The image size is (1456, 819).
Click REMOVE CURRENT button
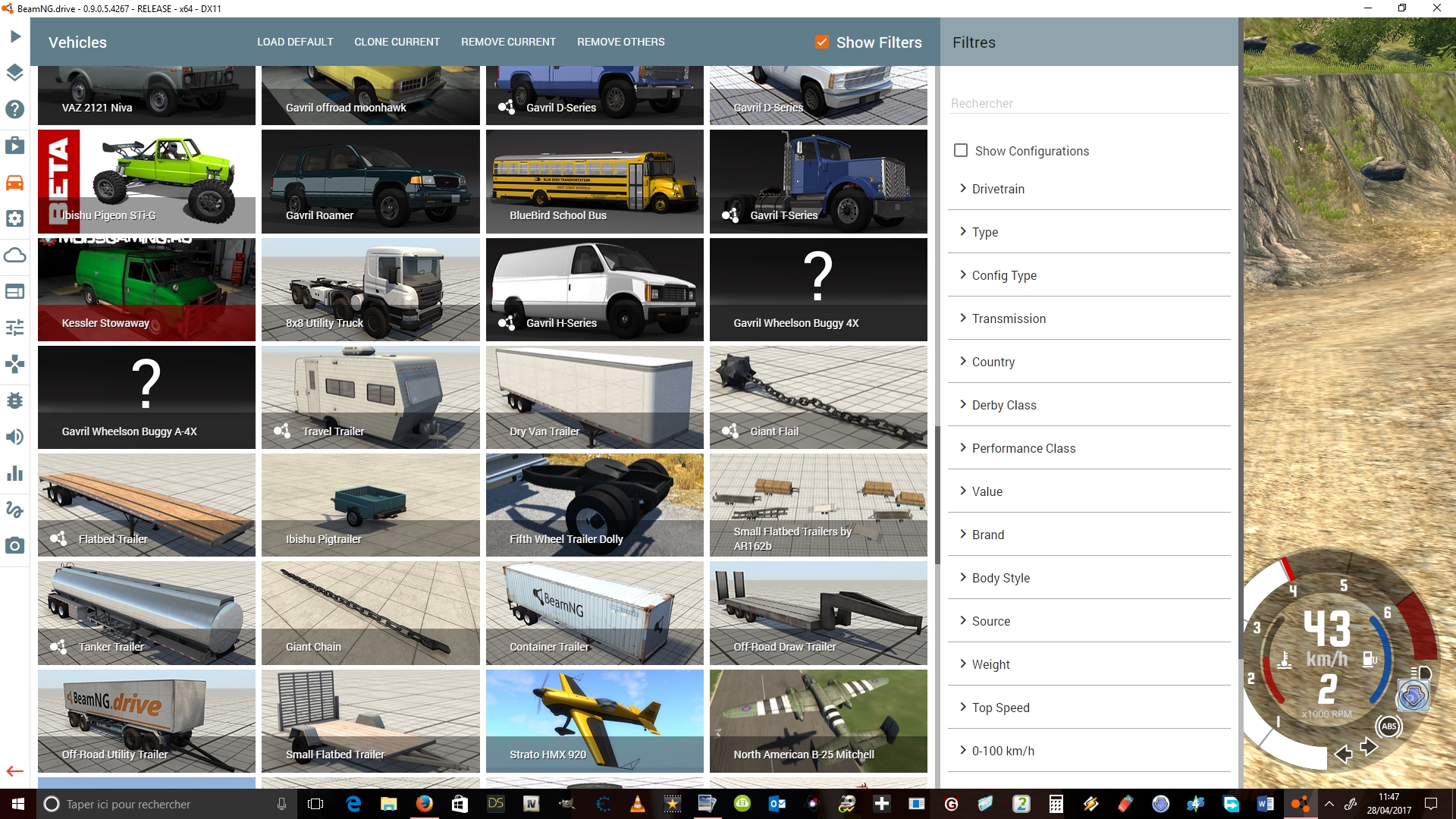click(x=508, y=42)
